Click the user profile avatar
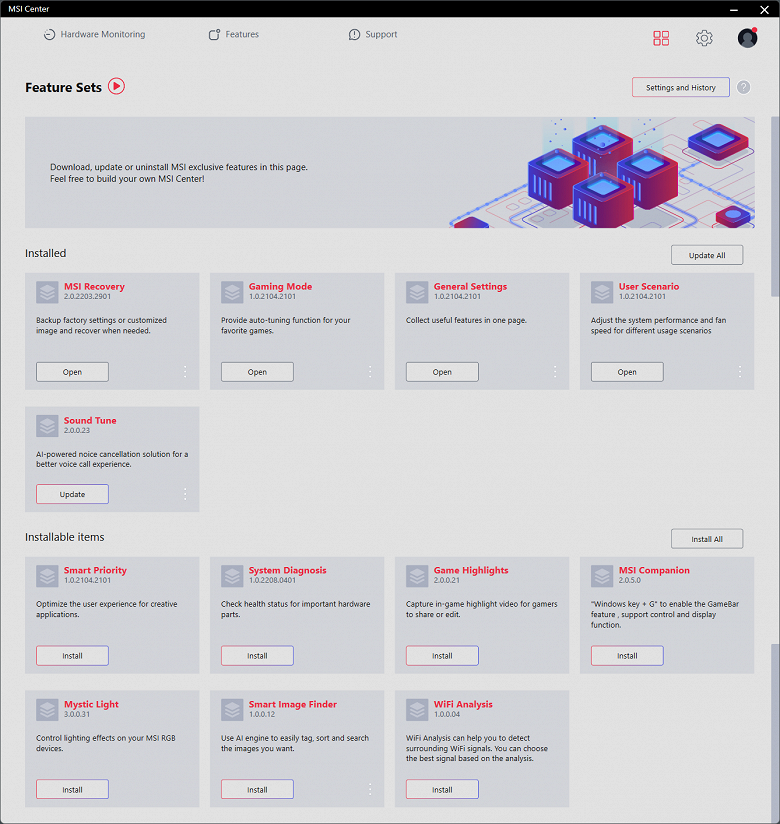The image size is (780, 824). point(747,38)
